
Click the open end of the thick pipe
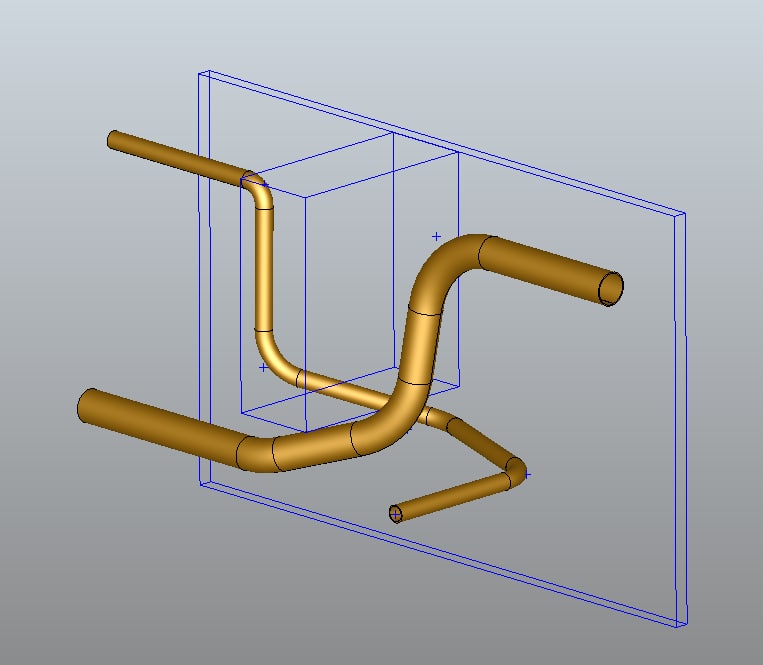pyautogui.click(x=611, y=289)
